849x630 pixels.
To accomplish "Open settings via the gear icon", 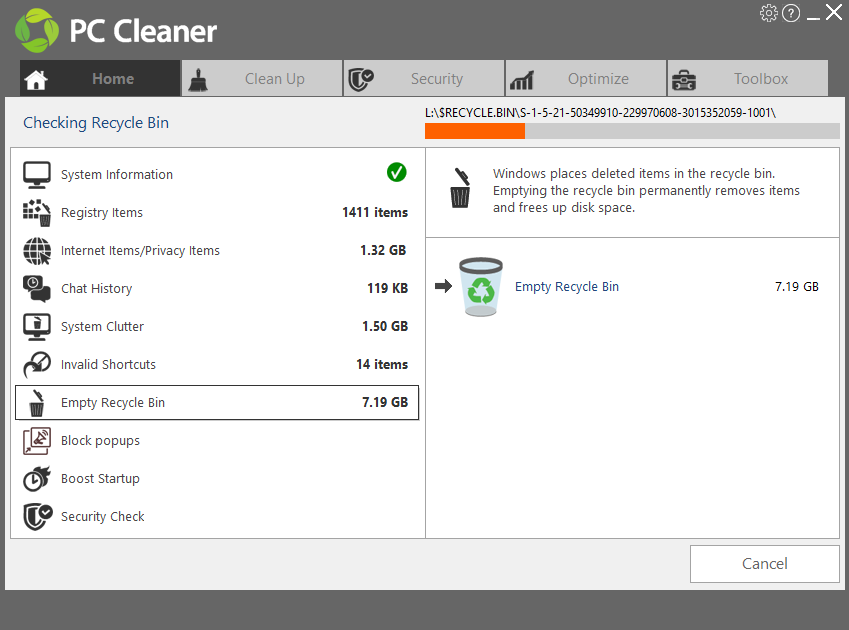I will click(769, 13).
